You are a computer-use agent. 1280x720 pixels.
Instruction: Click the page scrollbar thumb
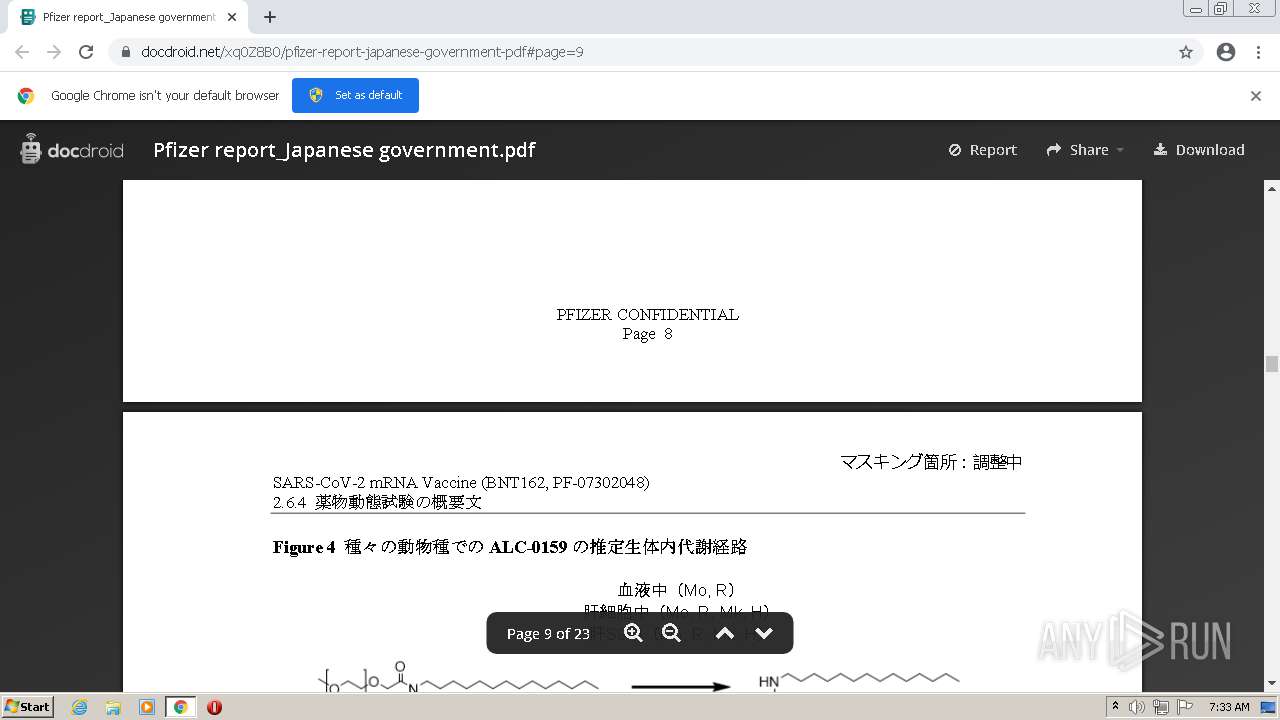coord(1272,364)
